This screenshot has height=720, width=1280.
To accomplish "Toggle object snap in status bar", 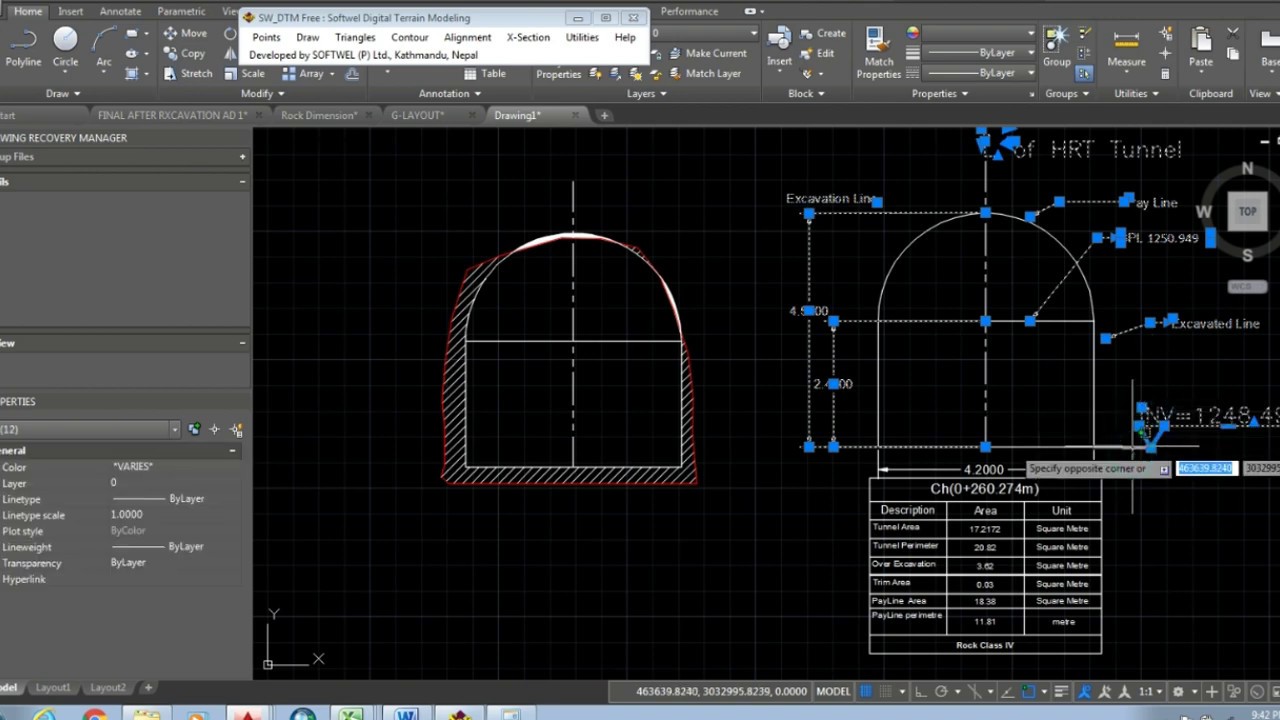I will pyautogui.click(x=1028, y=691).
